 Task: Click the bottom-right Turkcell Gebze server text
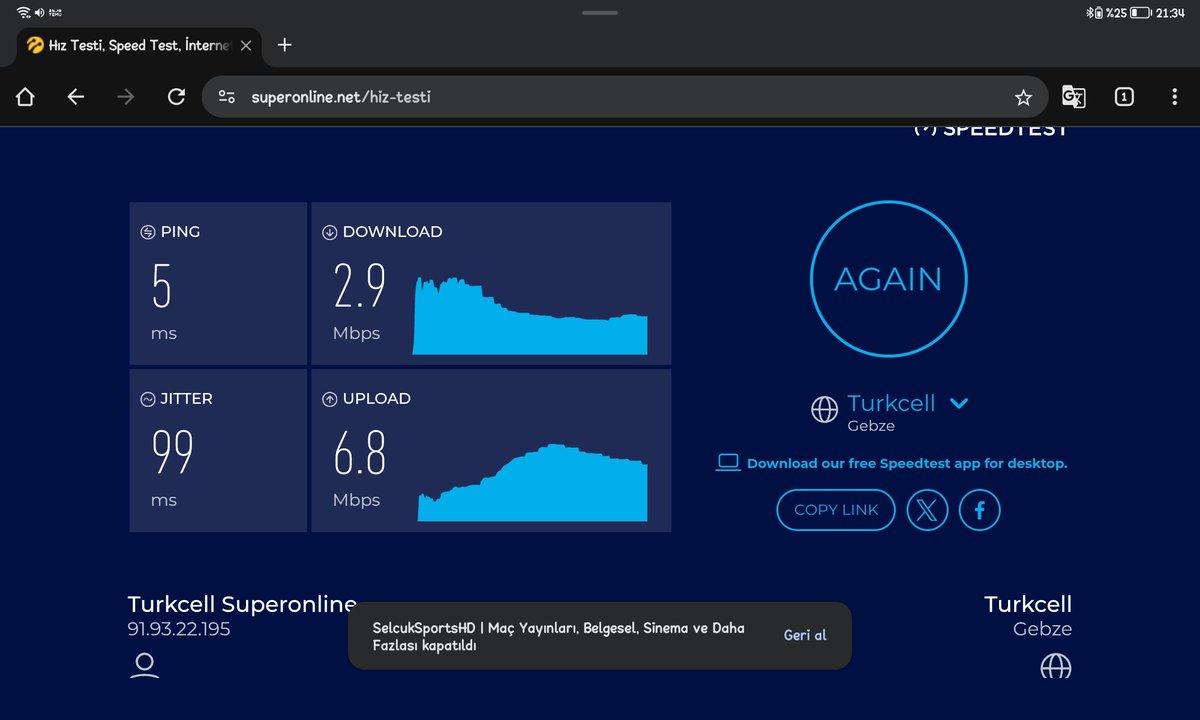point(1028,615)
